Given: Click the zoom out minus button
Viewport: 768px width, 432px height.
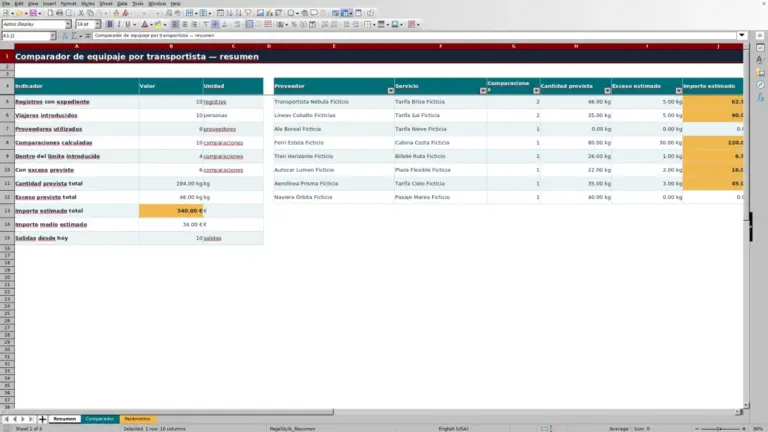Looking at the screenshot, I should [x=697, y=429].
